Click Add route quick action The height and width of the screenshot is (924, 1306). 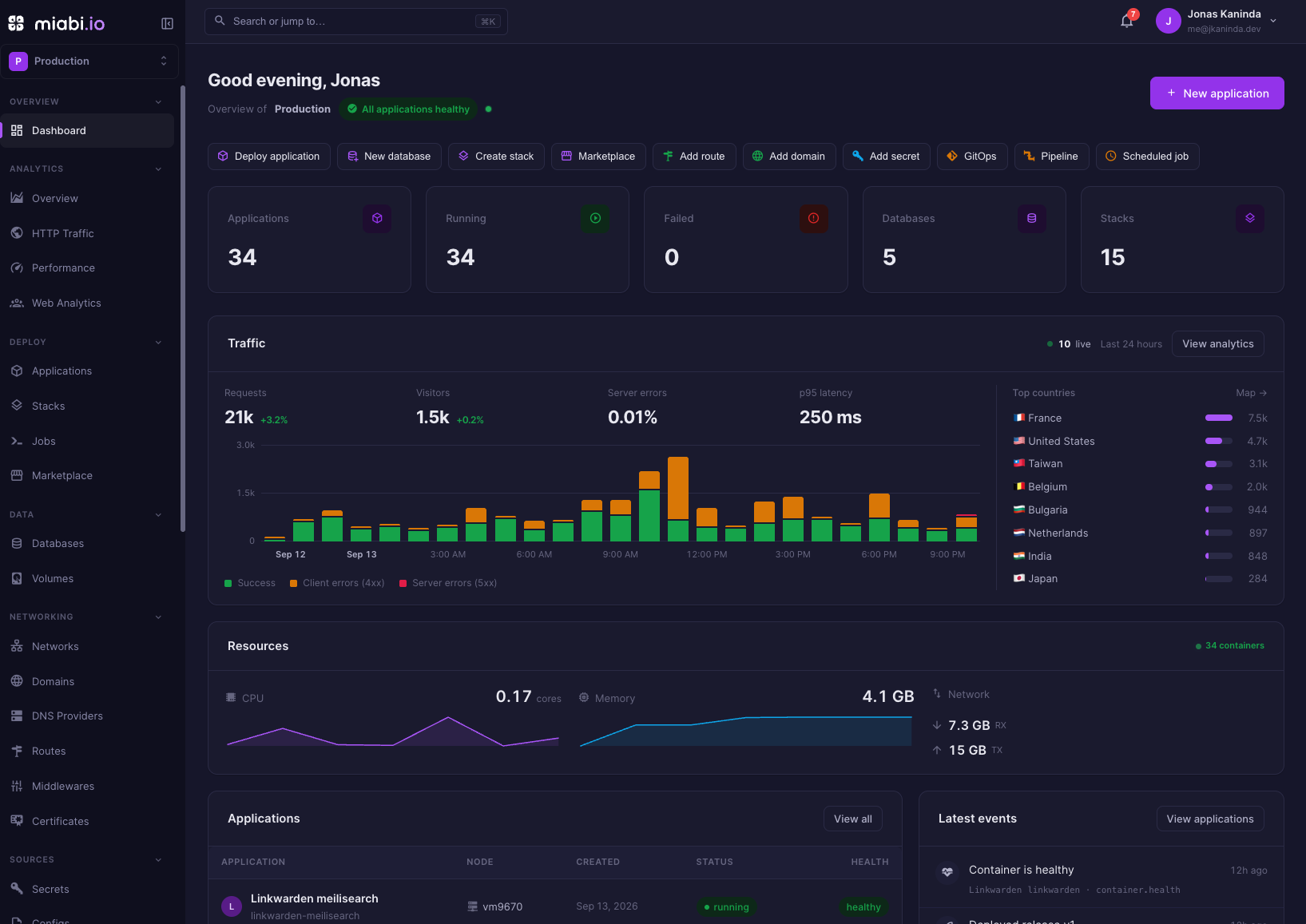694,157
